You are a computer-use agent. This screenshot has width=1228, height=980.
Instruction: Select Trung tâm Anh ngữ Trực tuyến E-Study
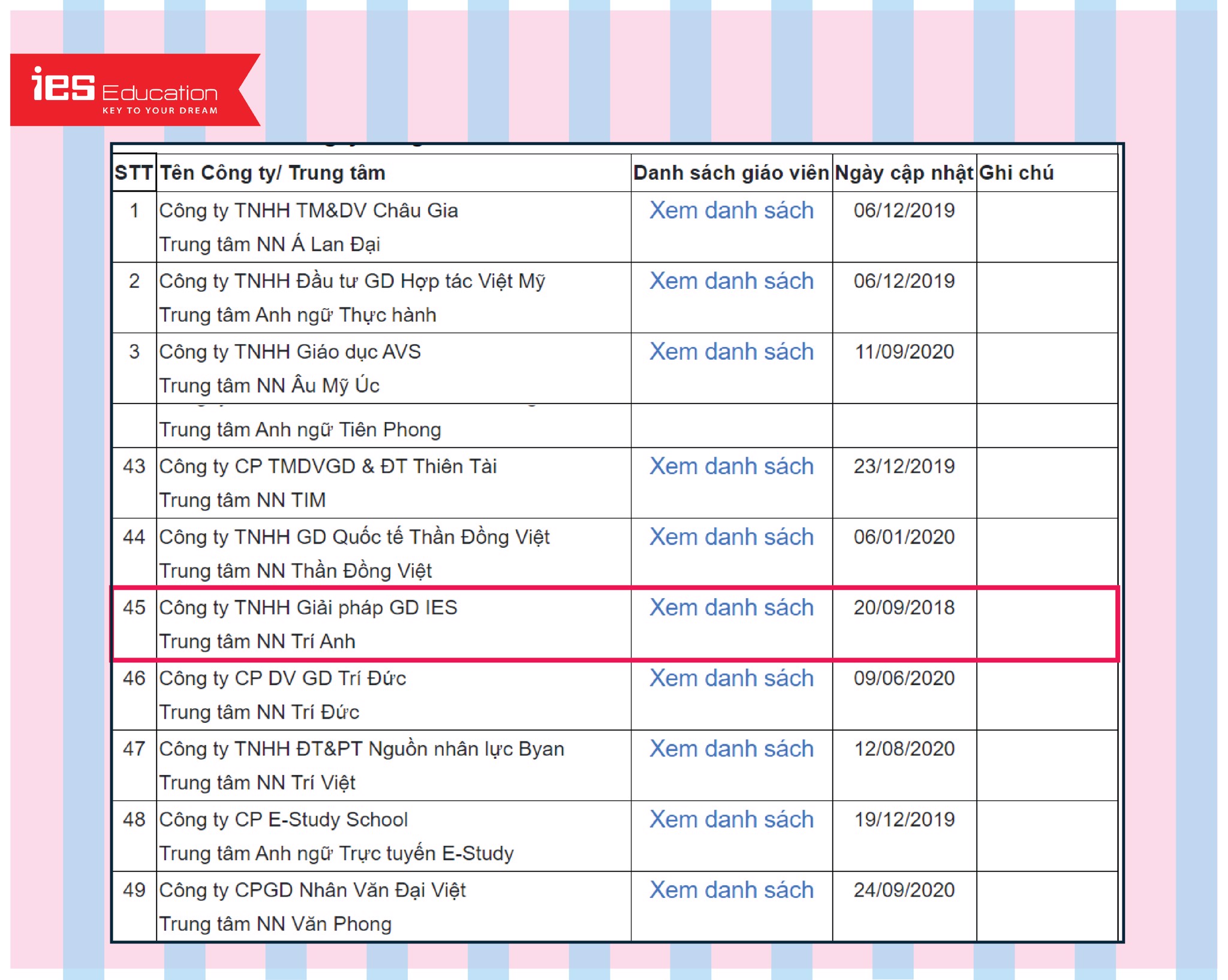[x=337, y=854]
